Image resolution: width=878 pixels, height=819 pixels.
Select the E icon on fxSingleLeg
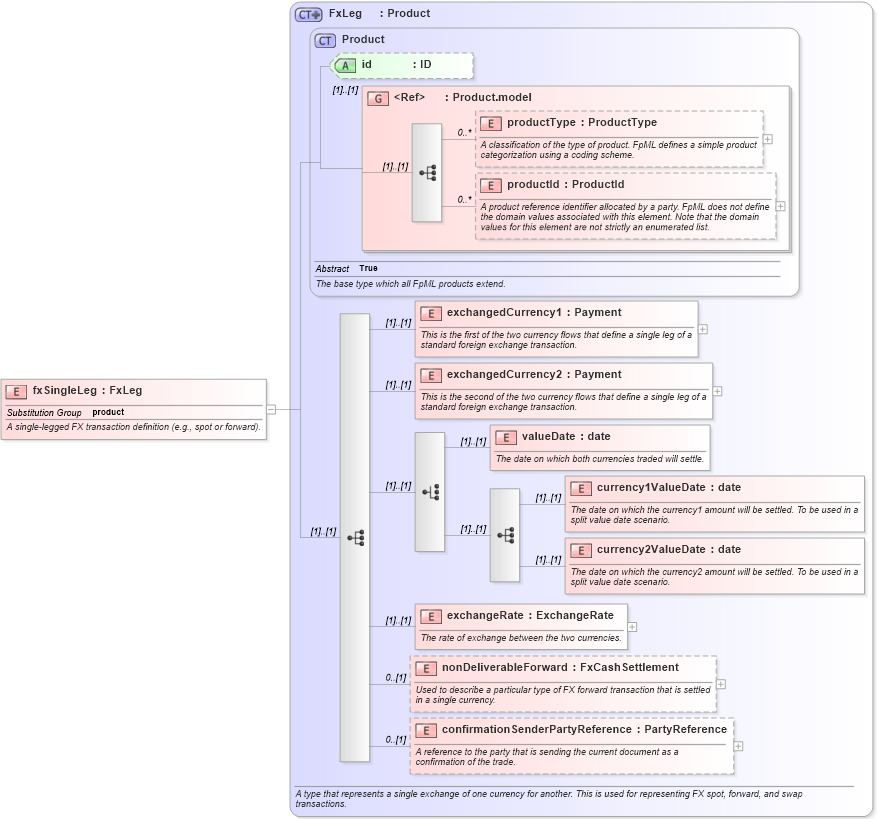pos(17,390)
